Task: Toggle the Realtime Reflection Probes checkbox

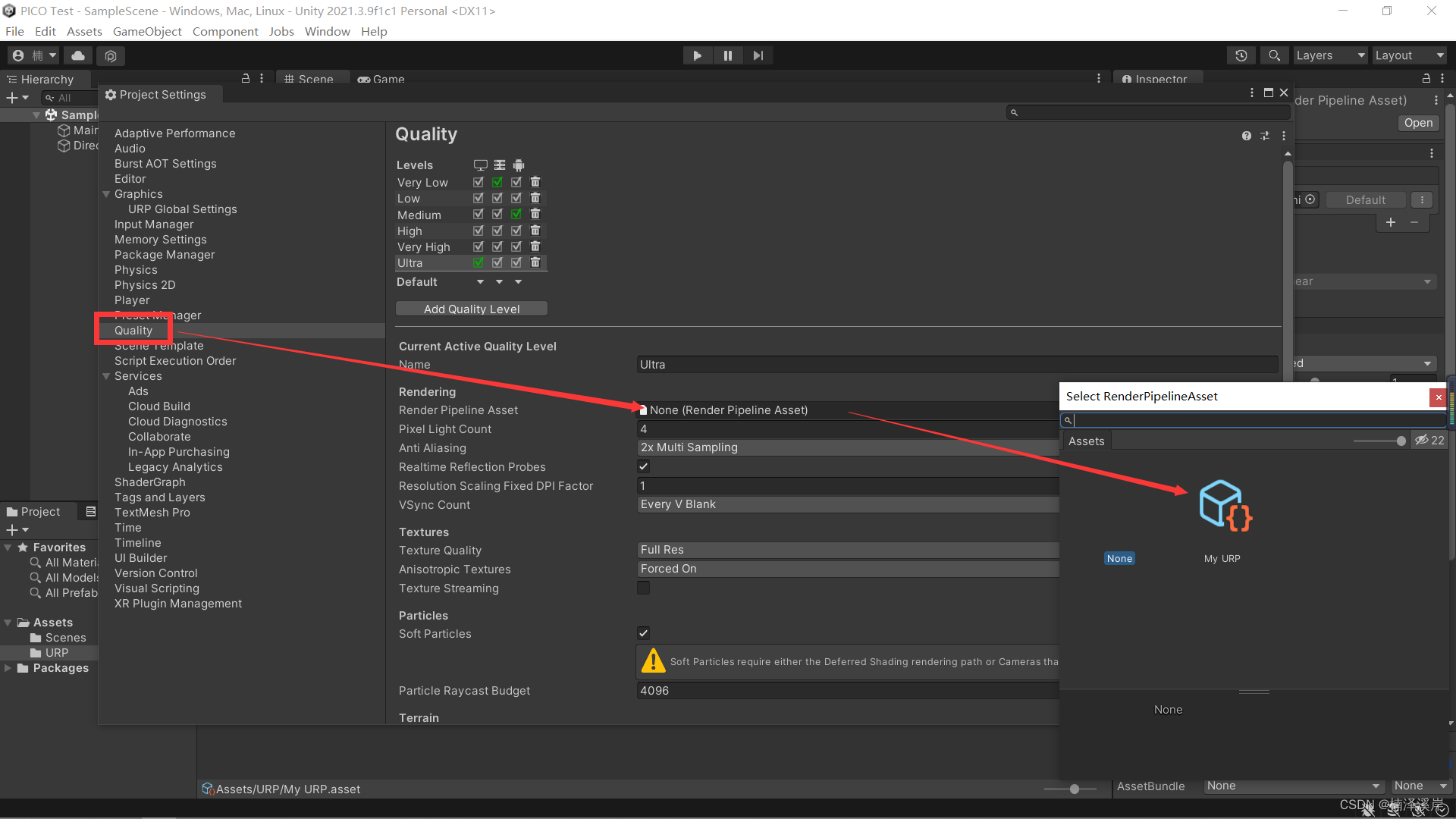Action: 644,466
